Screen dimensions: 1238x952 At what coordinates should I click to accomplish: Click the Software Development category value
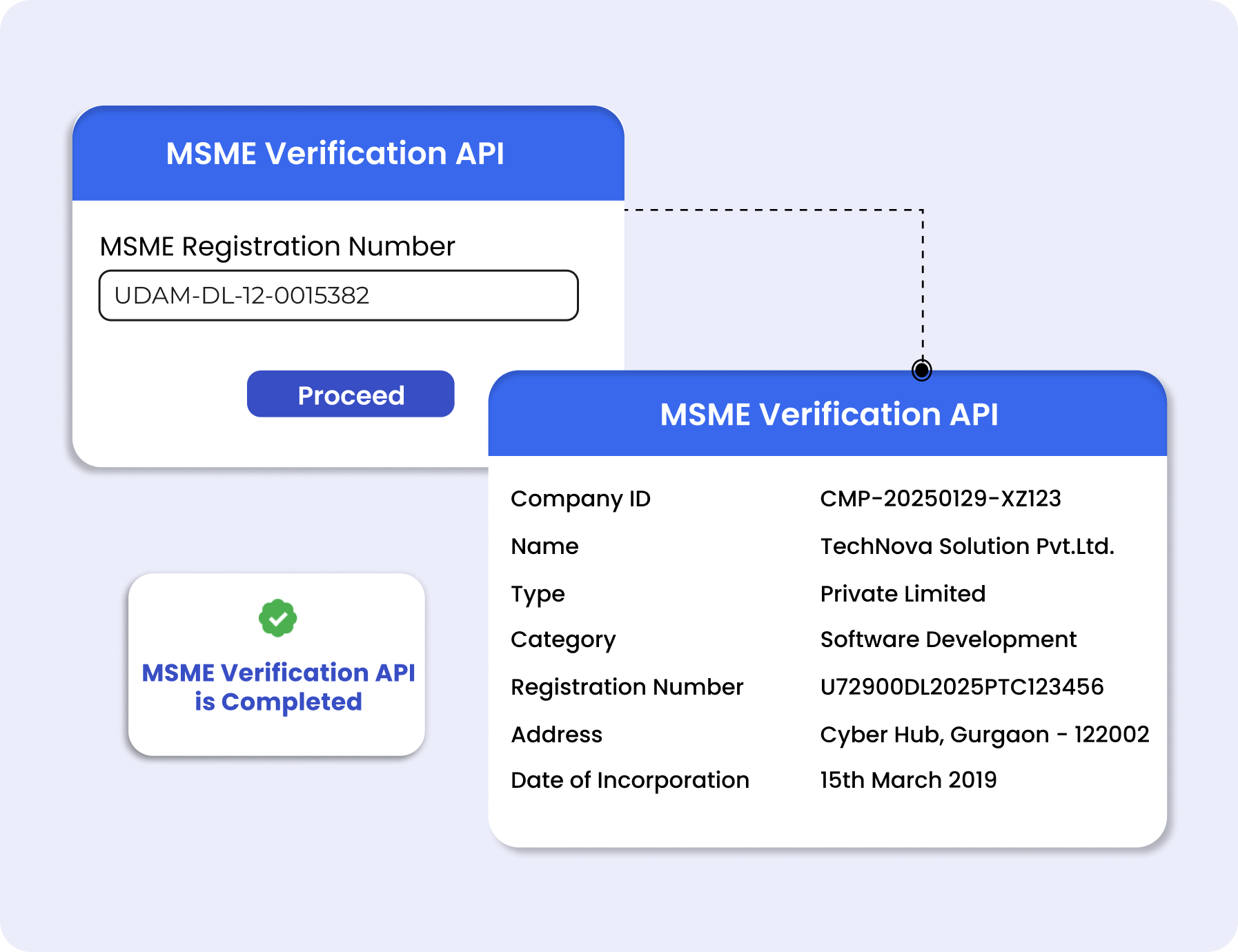(x=948, y=639)
